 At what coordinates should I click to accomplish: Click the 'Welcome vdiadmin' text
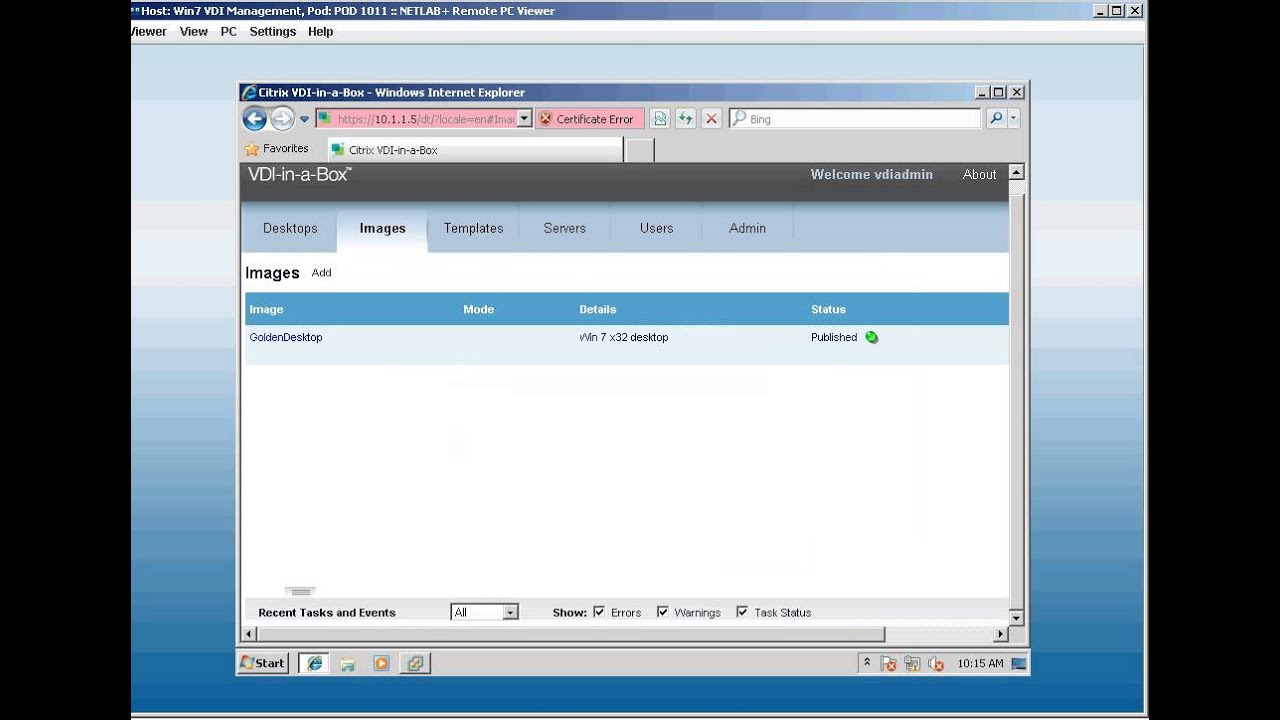tap(871, 174)
